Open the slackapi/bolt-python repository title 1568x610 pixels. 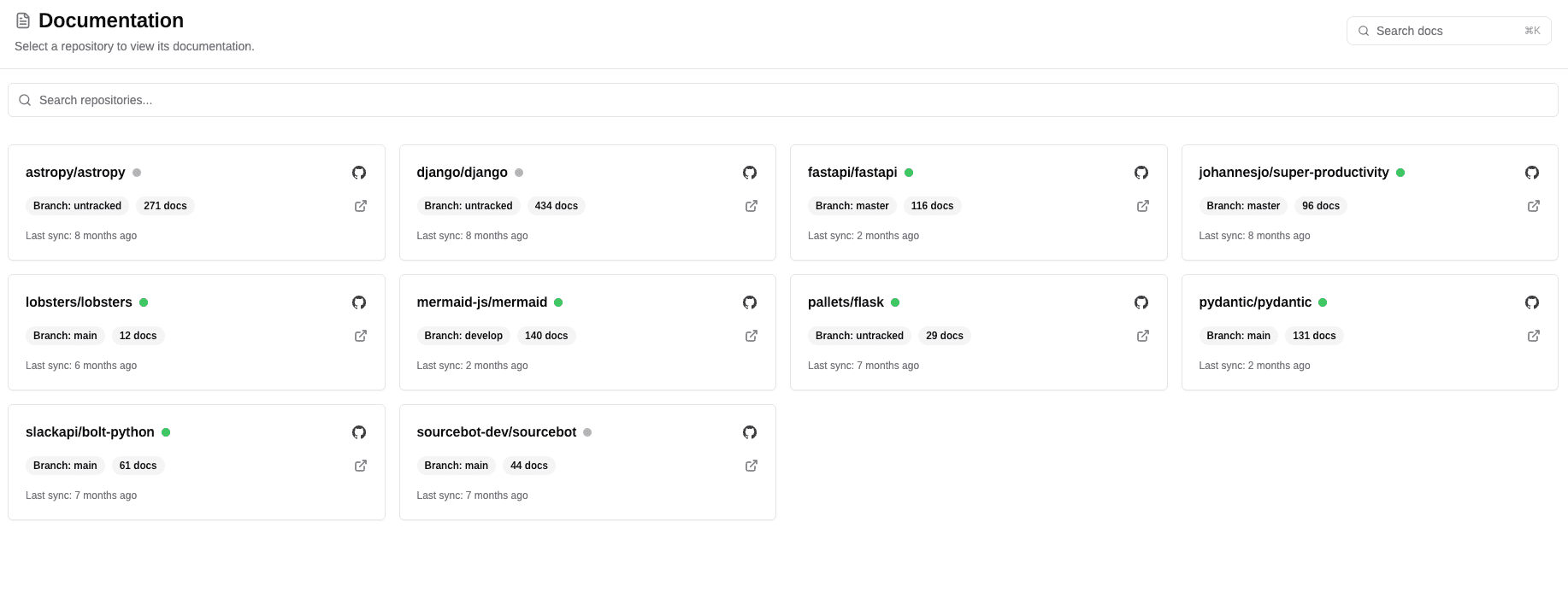point(90,432)
